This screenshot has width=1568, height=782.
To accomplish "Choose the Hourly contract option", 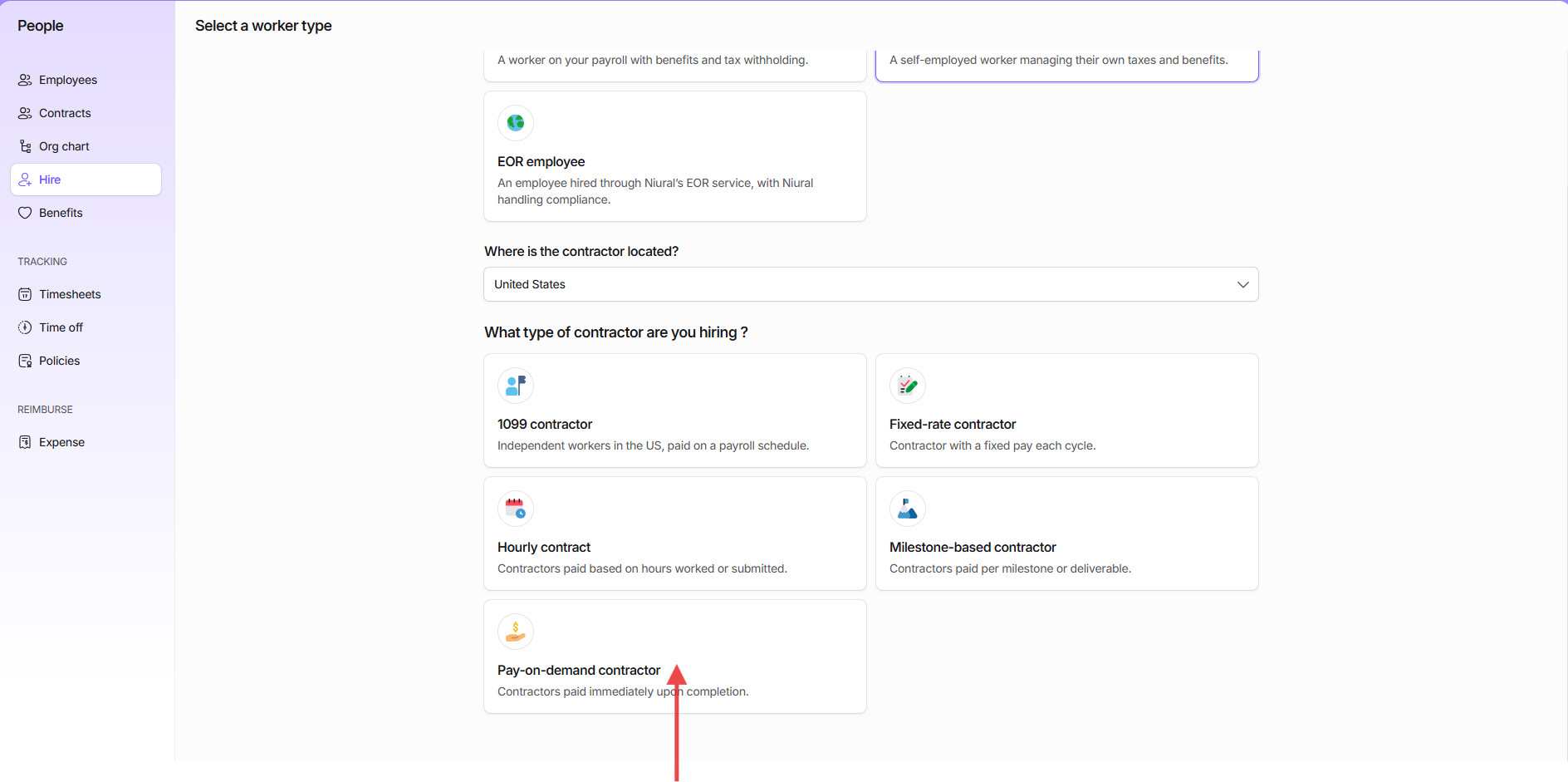I will click(x=675, y=534).
